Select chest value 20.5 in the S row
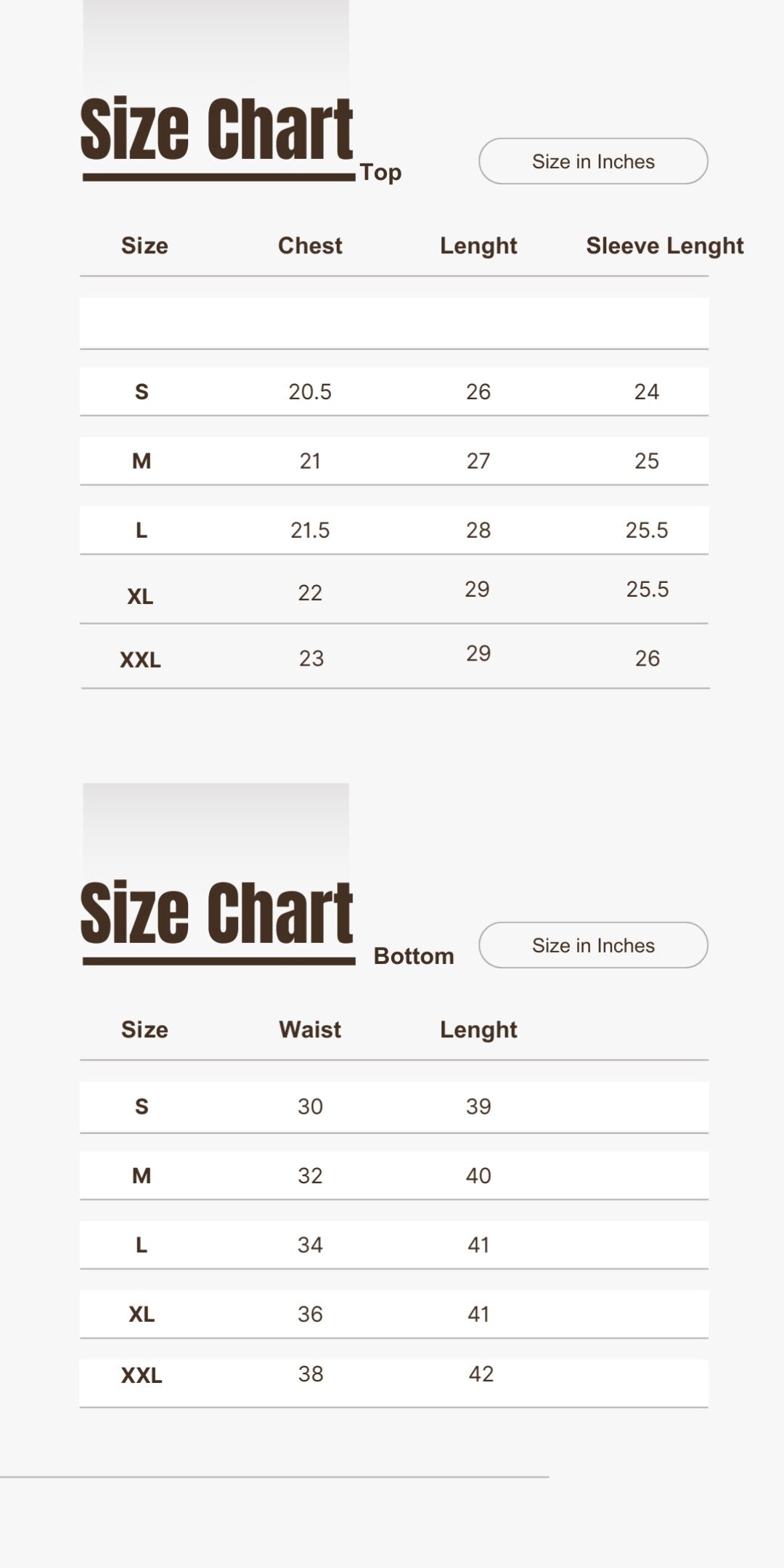 [x=310, y=392]
